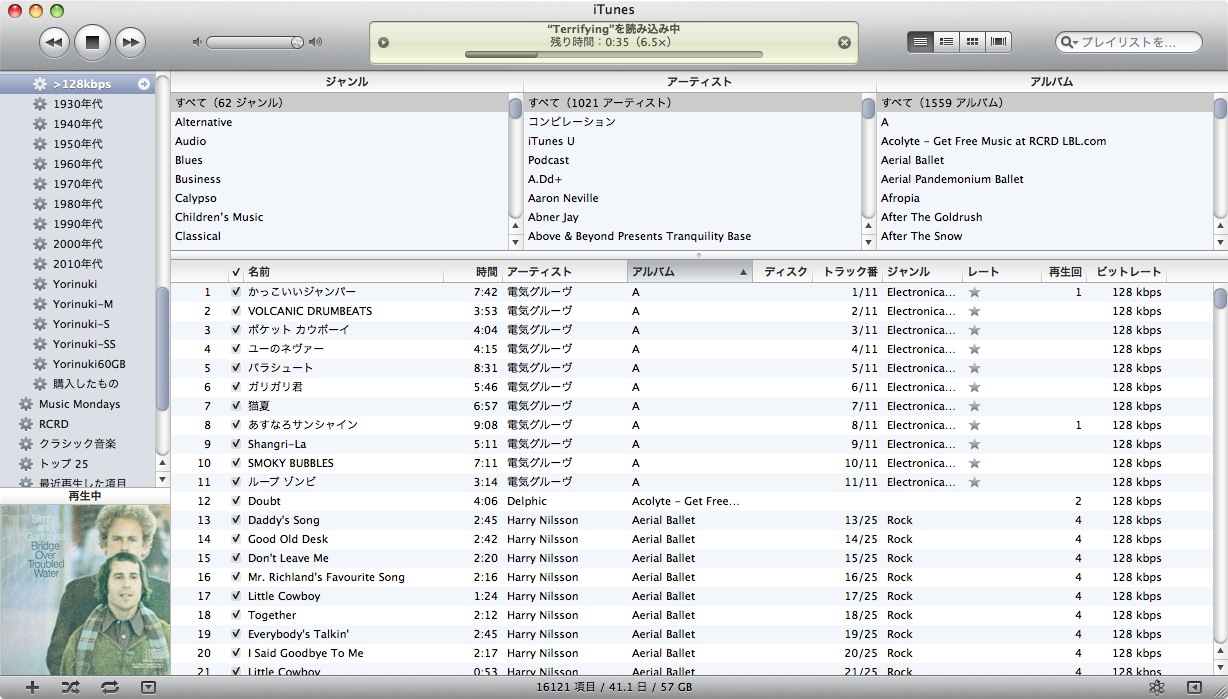Click the playlist search field
Image resolution: width=1228 pixels, height=699 pixels.
[x=1129, y=42]
